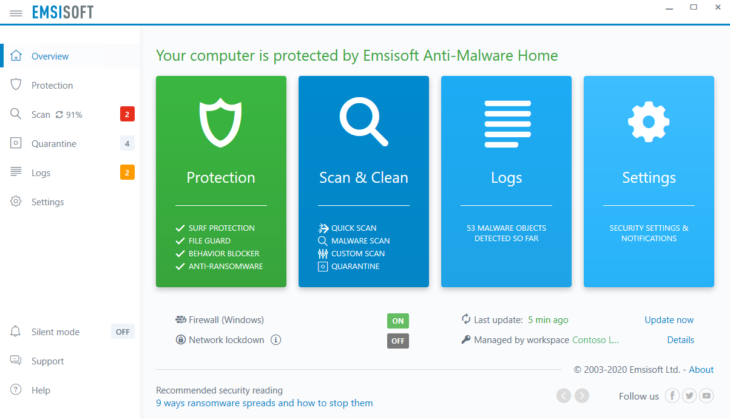The image size is (730, 419).
Task: Show next security reading arrow
Action: 581,396
